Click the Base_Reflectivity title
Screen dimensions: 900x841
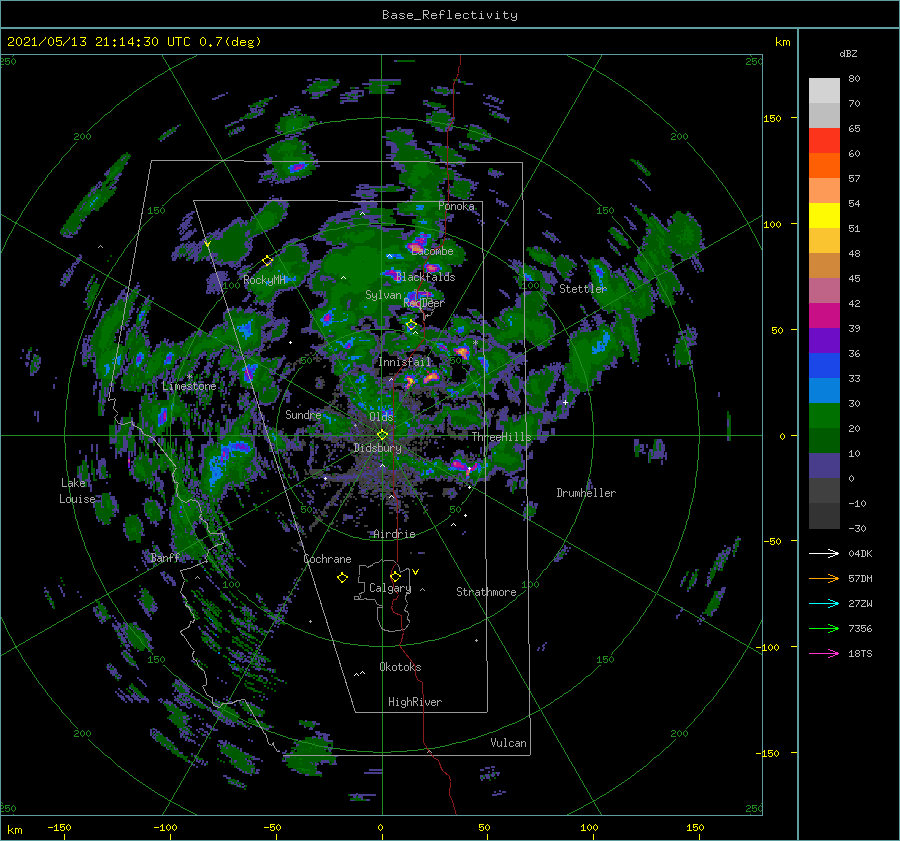450,15
